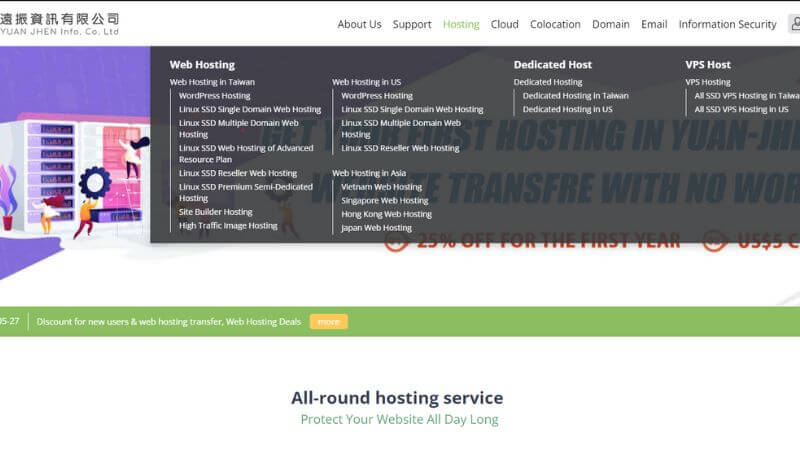Open VPS Hosting link
Image resolution: width=800 pixels, height=450 pixels.
708,82
